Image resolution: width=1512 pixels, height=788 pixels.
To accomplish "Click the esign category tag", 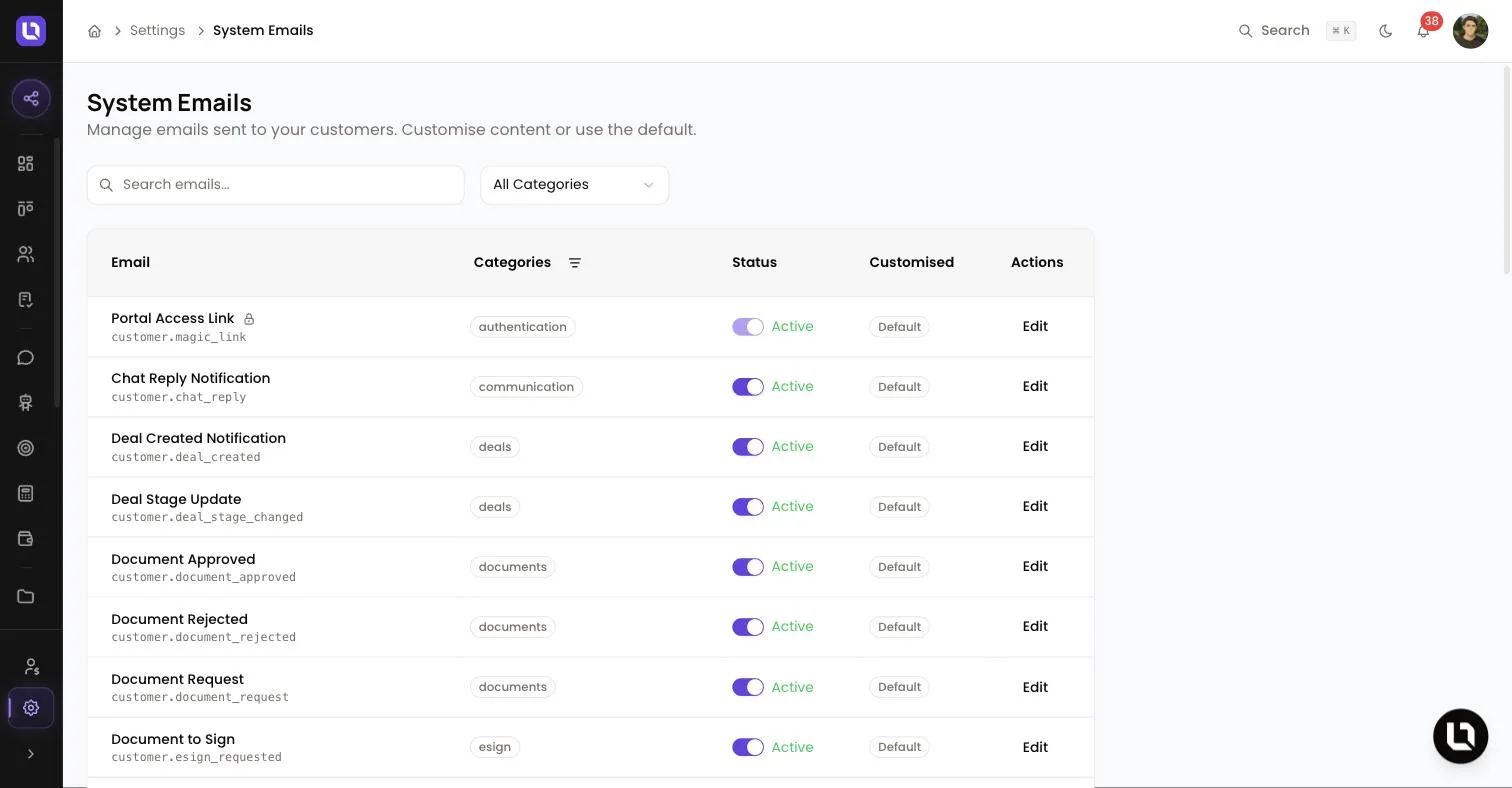I will 495,747.
